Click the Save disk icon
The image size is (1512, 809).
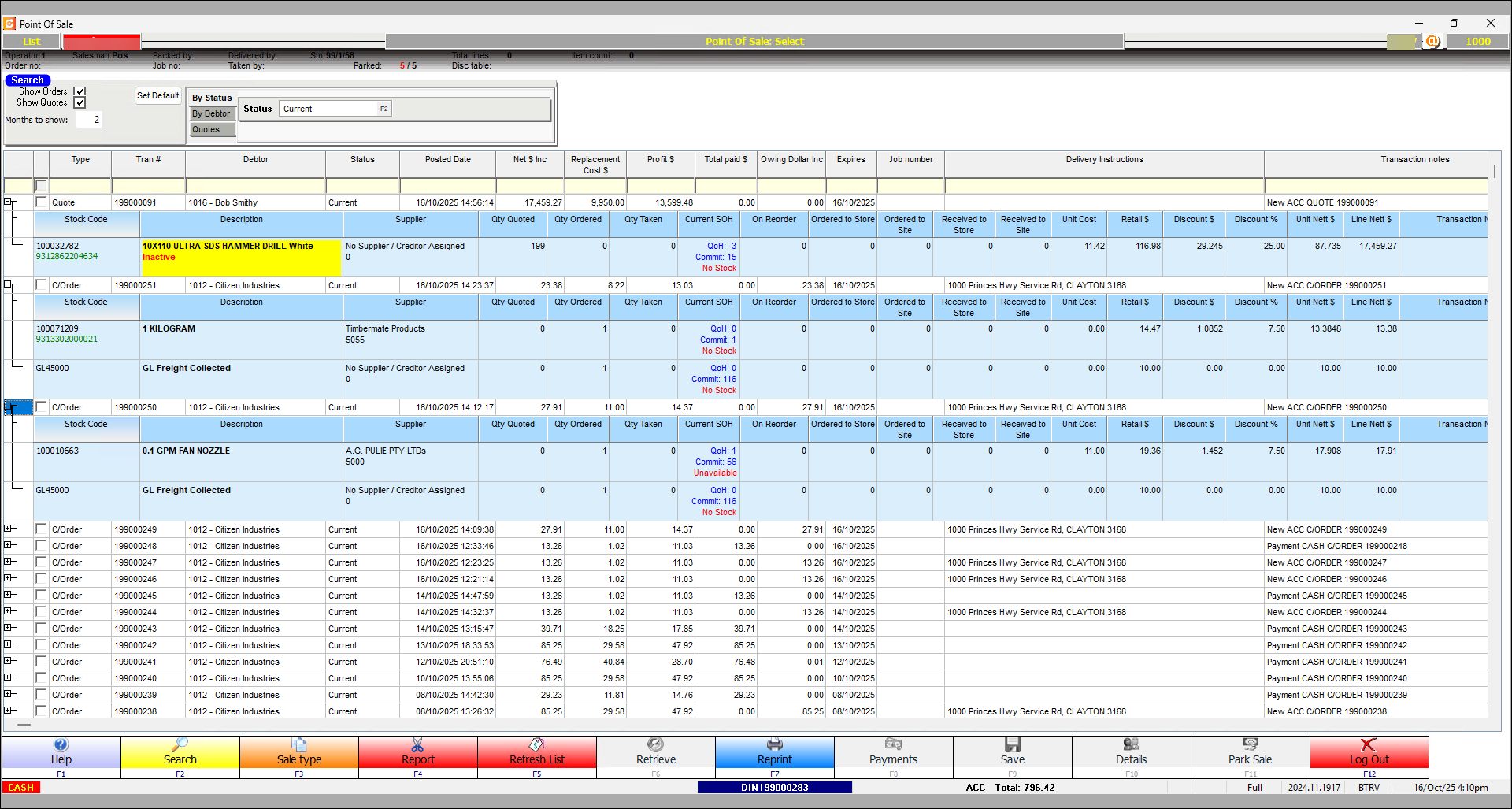pos(1013,744)
